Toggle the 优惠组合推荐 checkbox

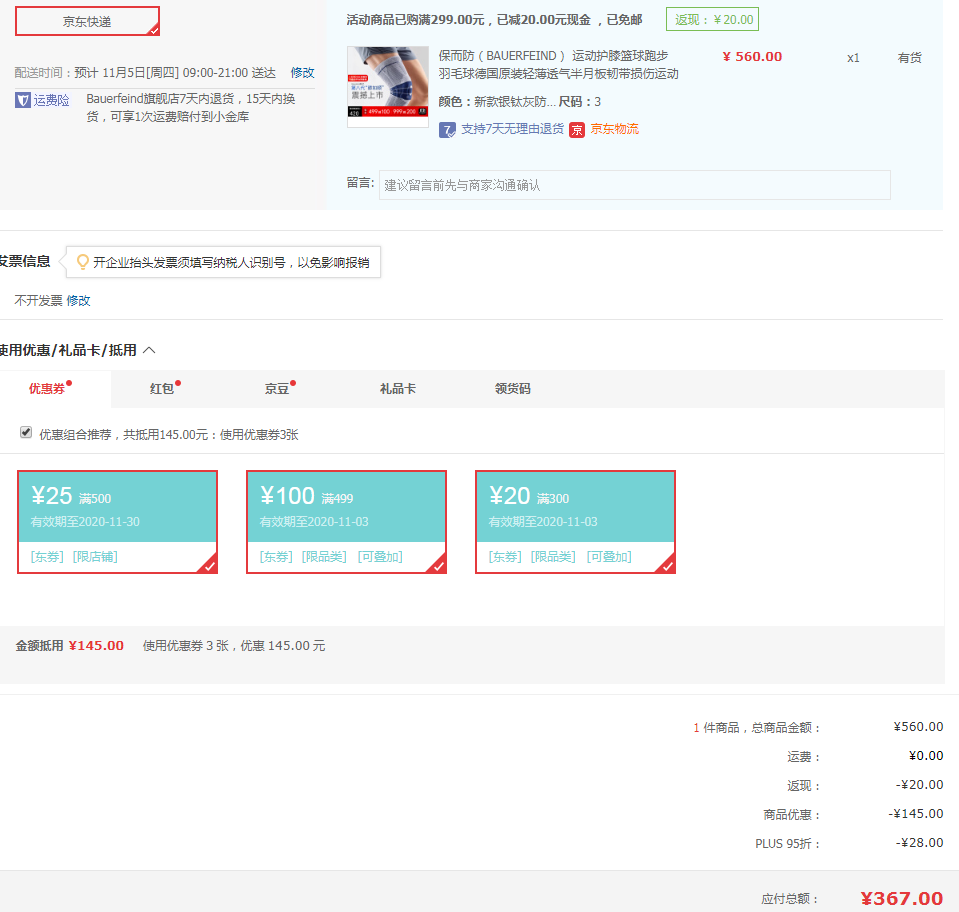[x=26, y=432]
